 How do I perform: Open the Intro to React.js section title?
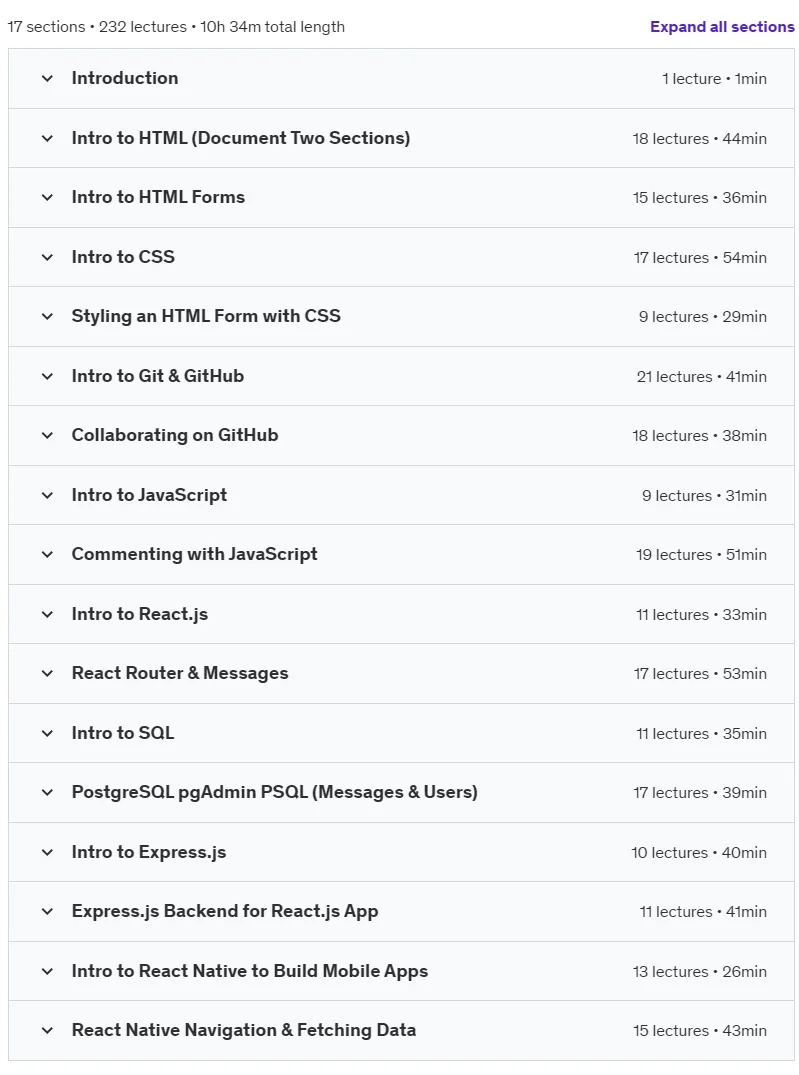pyautogui.click(x=139, y=614)
